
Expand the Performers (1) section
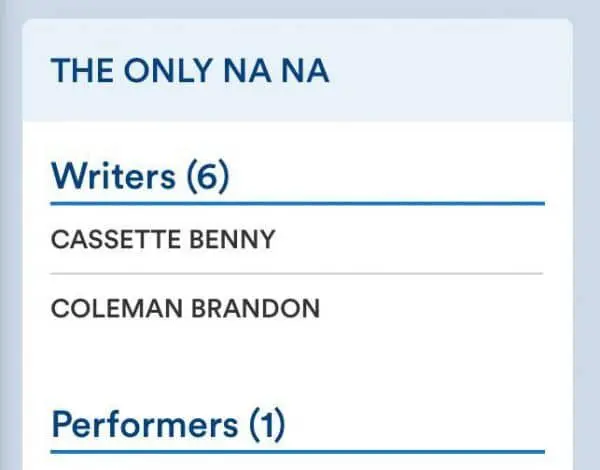coord(168,424)
